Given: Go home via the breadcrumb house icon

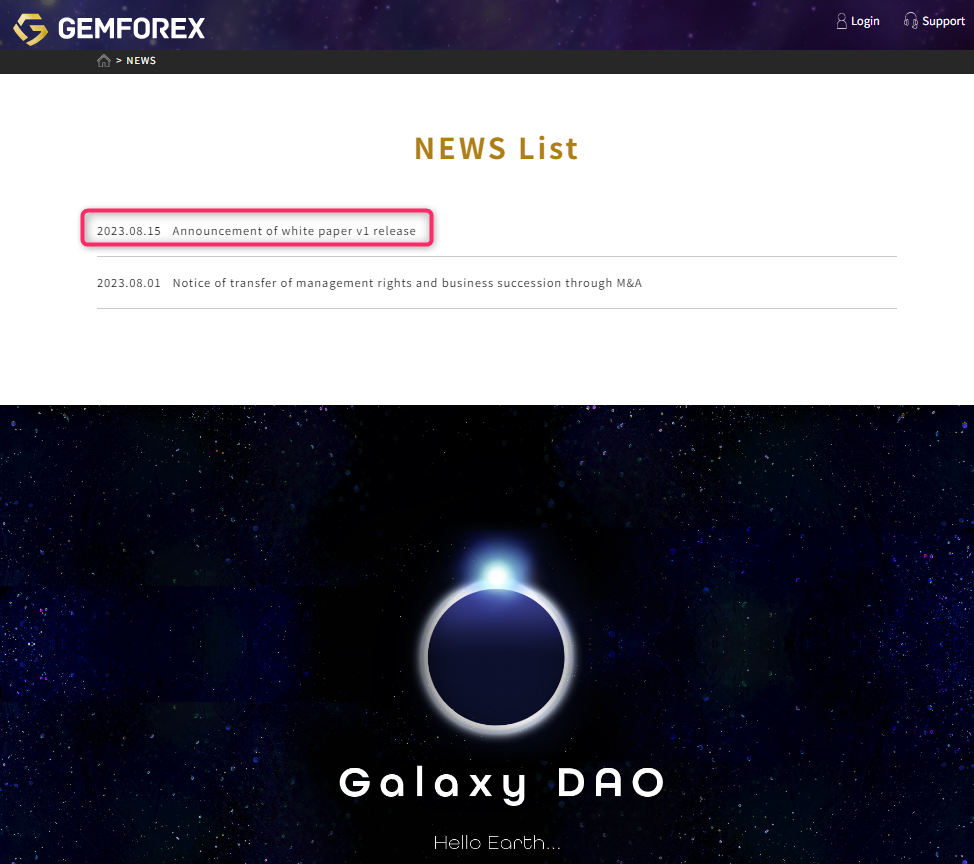Looking at the screenshot, I should (104, 60).
